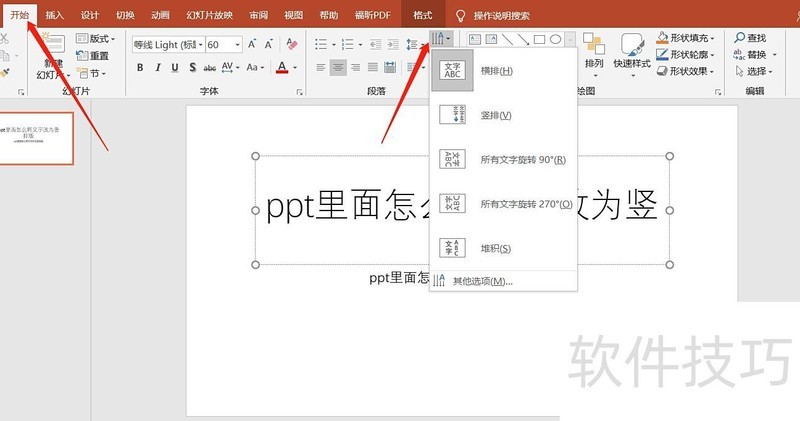This screenshot has width=800, height=421.
Task: Choose 所有文字旋转 270°(O)
Action: (x=503, y=204)
